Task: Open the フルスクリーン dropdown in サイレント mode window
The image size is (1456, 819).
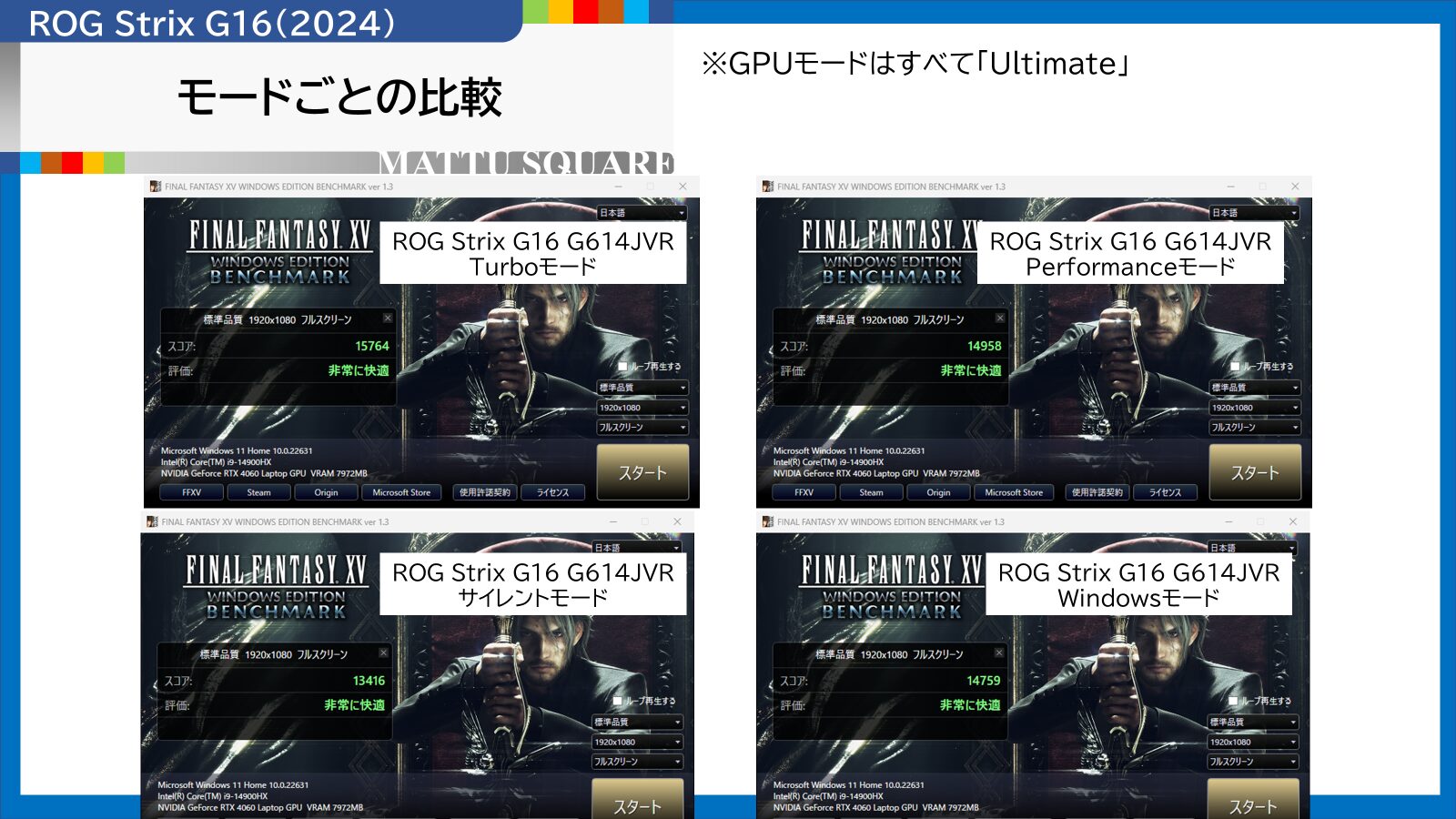Action: pyautogui.click(x=637, y=762)
